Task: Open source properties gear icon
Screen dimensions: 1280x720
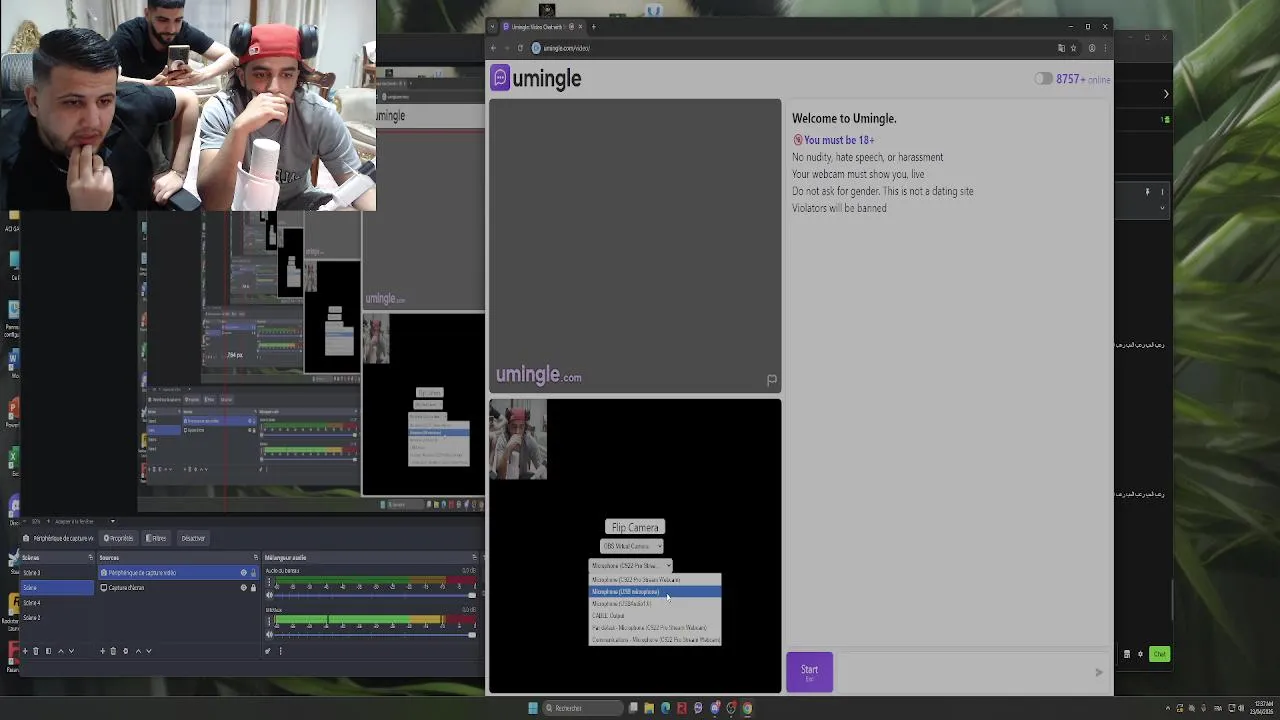Action: pos(126,651)
